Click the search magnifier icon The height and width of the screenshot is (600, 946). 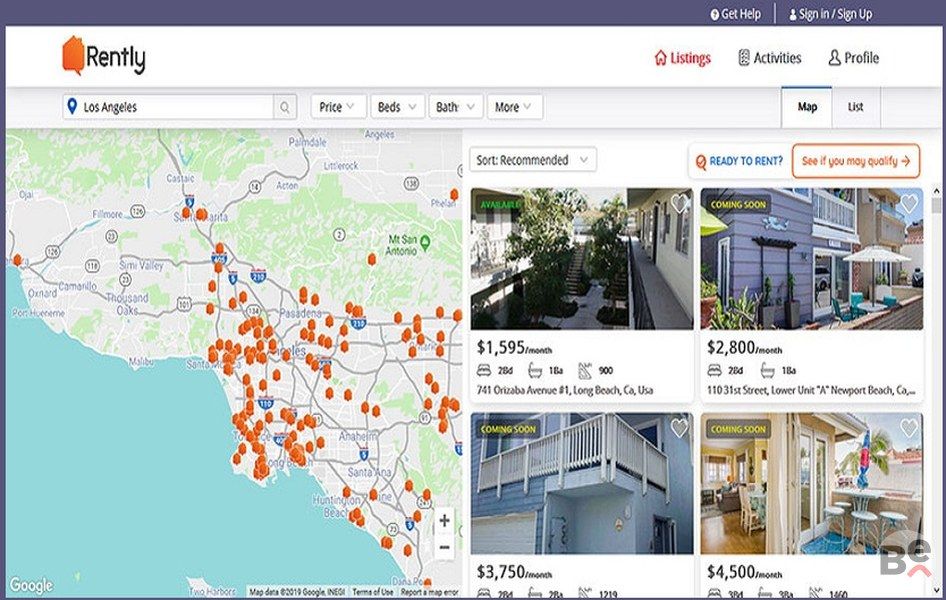285,107
